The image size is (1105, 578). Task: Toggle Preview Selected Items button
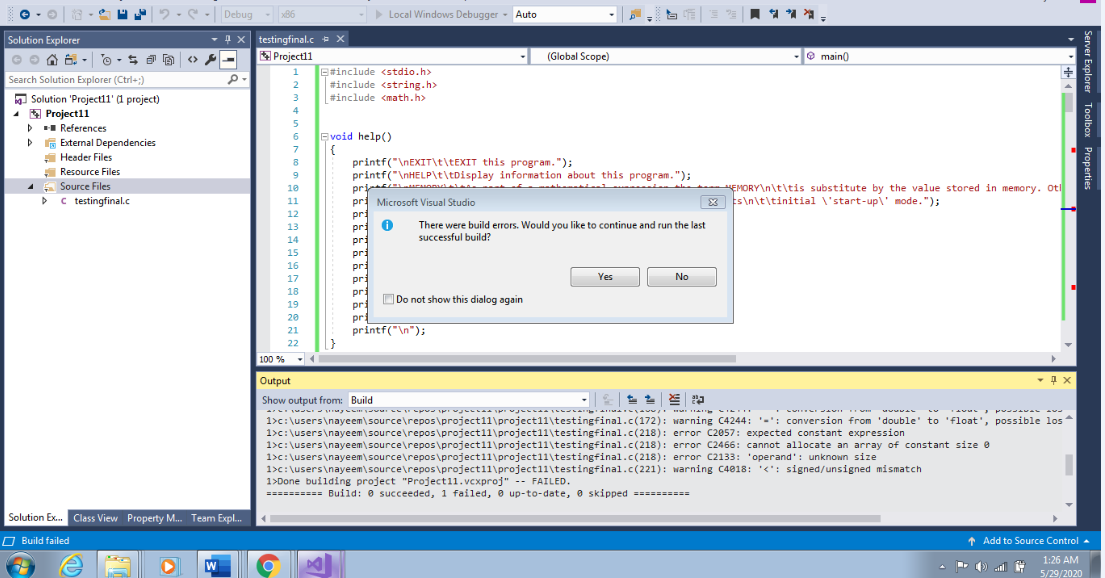click(x=228, y=60)
